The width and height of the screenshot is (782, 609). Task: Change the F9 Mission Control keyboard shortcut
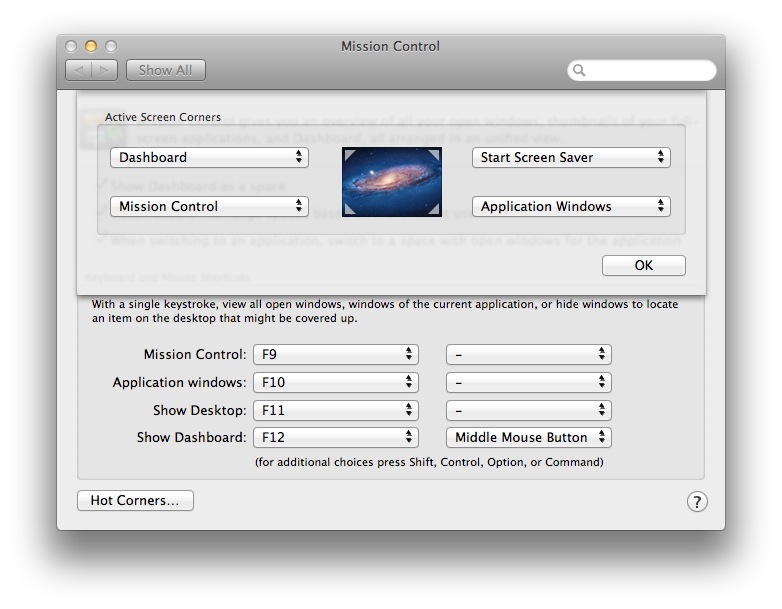pyautogui.click(x=336, y=355)
